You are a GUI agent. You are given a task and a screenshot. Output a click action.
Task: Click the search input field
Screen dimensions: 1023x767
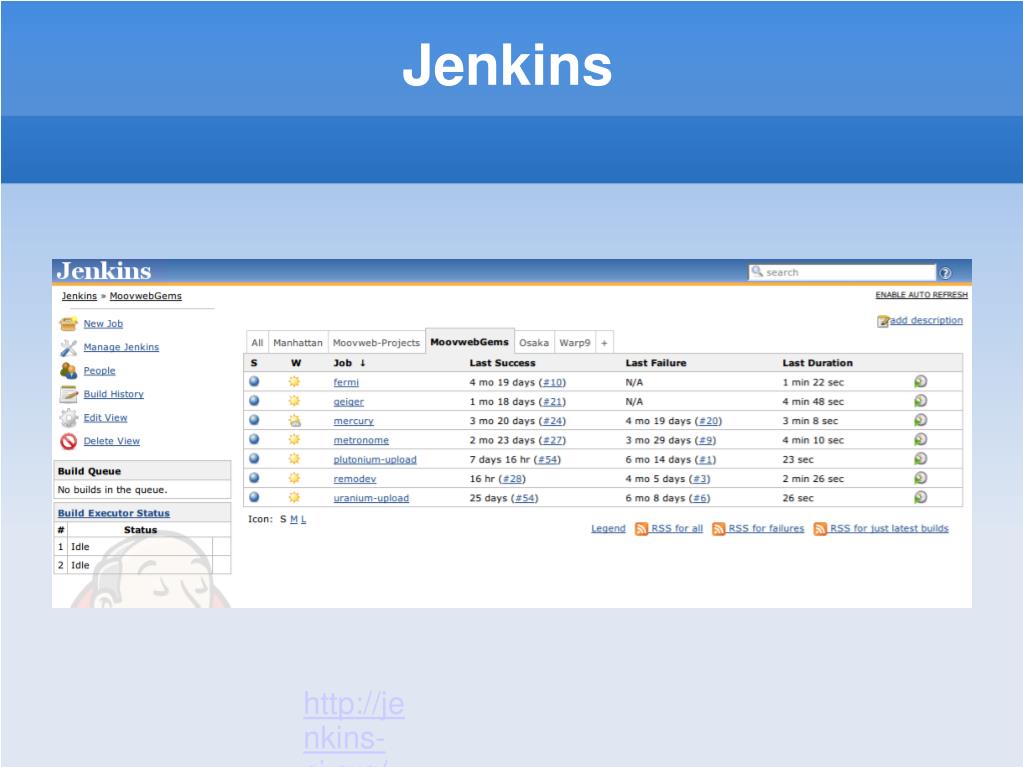click(842, 273)
